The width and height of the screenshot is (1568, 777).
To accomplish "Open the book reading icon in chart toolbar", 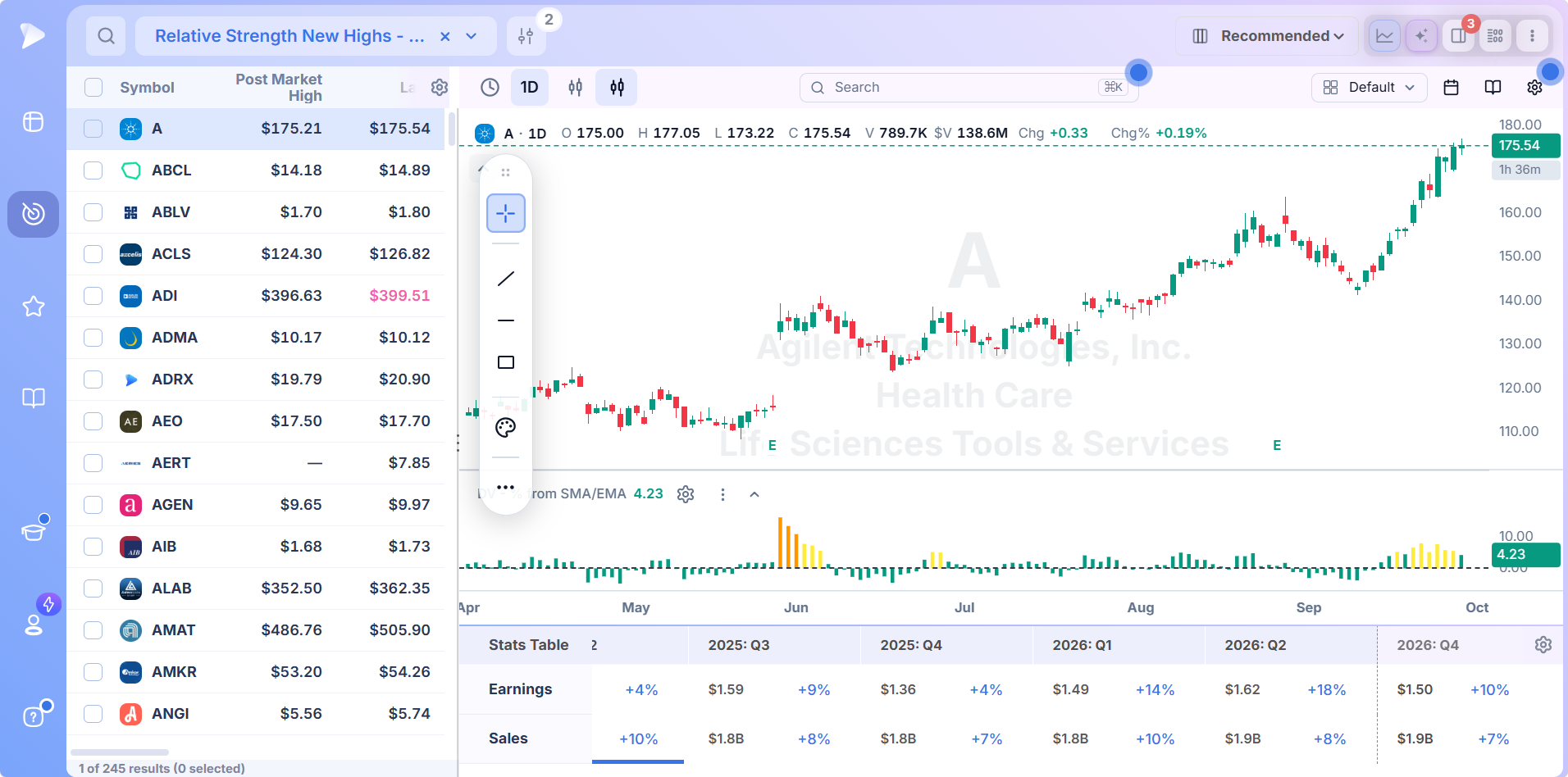I will click(x=1493, y=88).
